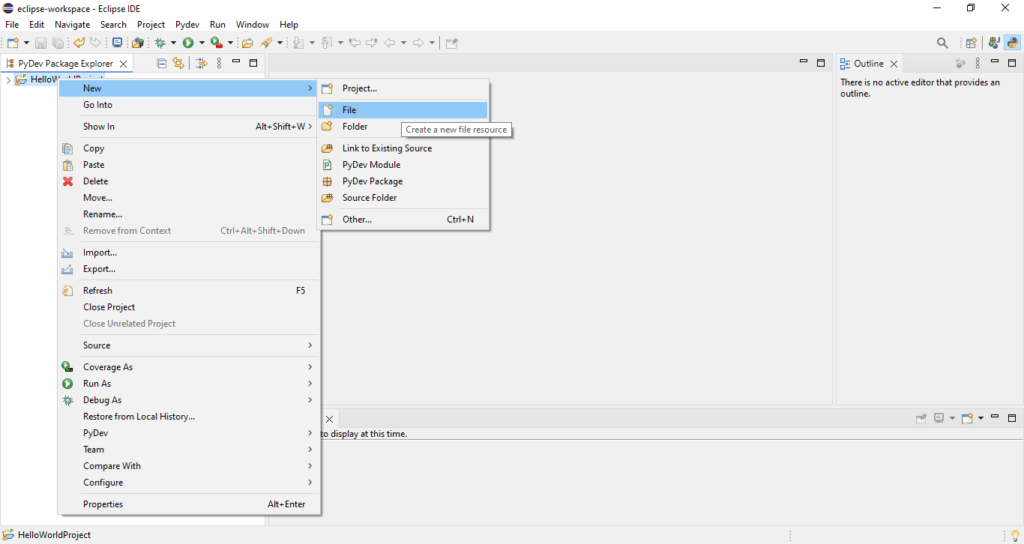Choose PyDev Module from the New submenu

pos(403,165)
